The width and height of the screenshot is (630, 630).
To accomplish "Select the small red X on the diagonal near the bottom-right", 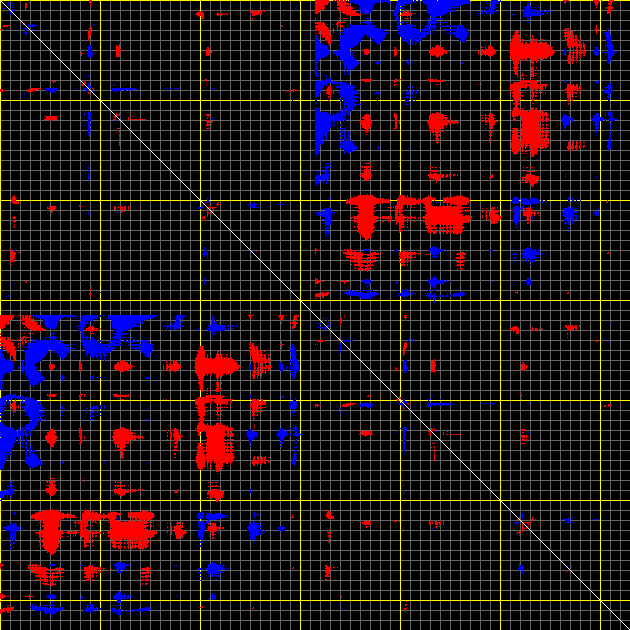I will pos(525,523).
